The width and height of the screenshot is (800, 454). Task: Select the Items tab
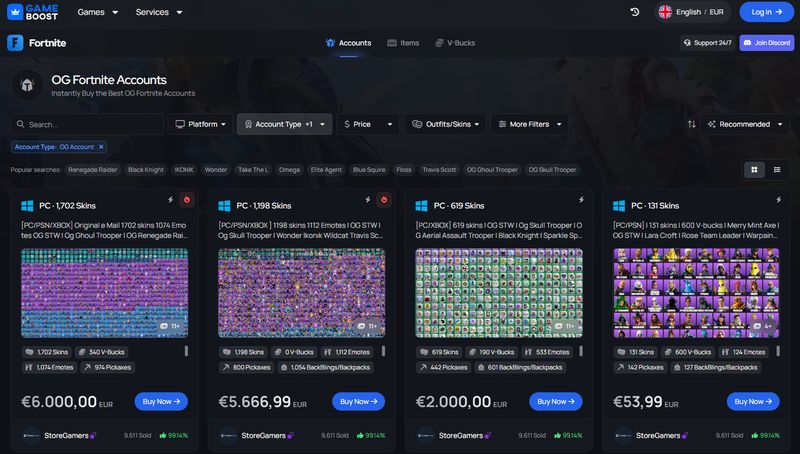pos(403,43)
